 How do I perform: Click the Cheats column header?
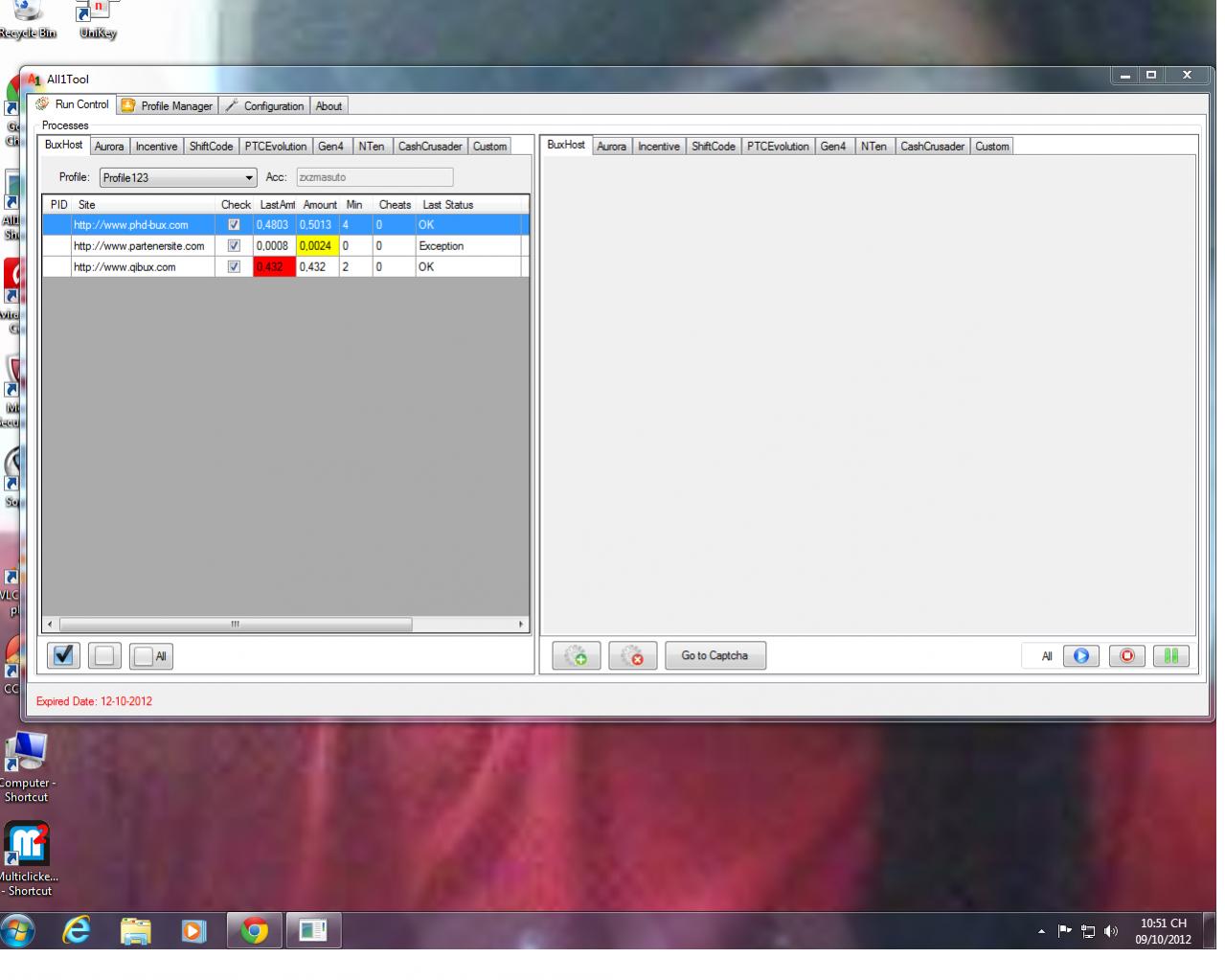pos(395,205)
